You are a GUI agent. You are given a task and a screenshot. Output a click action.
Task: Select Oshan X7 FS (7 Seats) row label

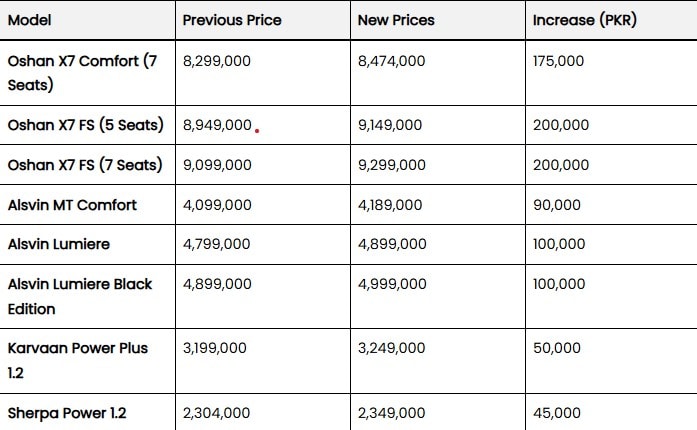click(x=85, y=165)
